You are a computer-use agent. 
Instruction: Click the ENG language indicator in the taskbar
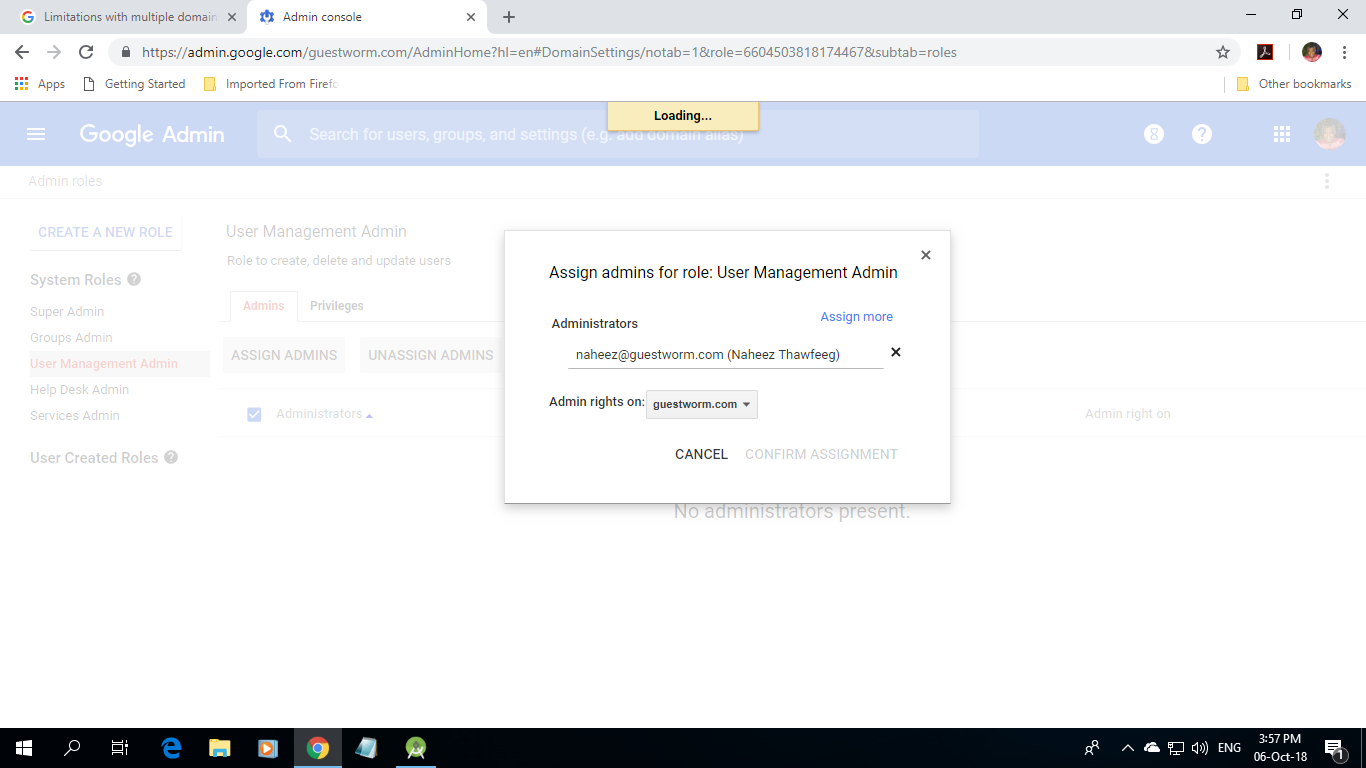click(1229, 747)
